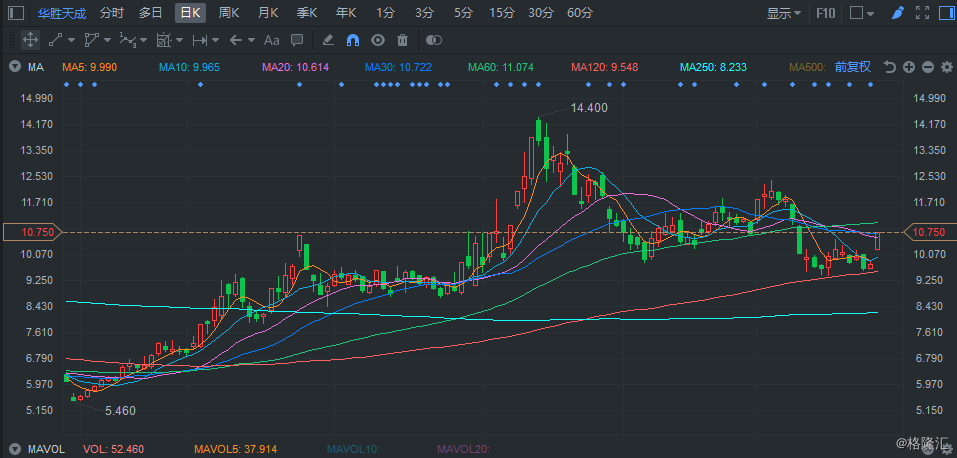
Task: Toggle the left sidebar panel icon
Action: coord(16,13)
